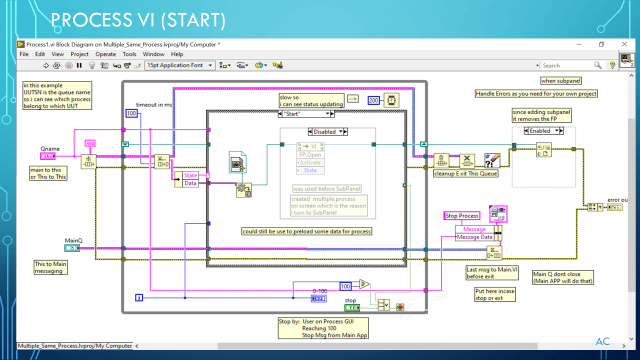Image resolution: width=640 pixels, height=360 pixels.
Task: Open the Tools menu
Action: (x=129, y=54)
